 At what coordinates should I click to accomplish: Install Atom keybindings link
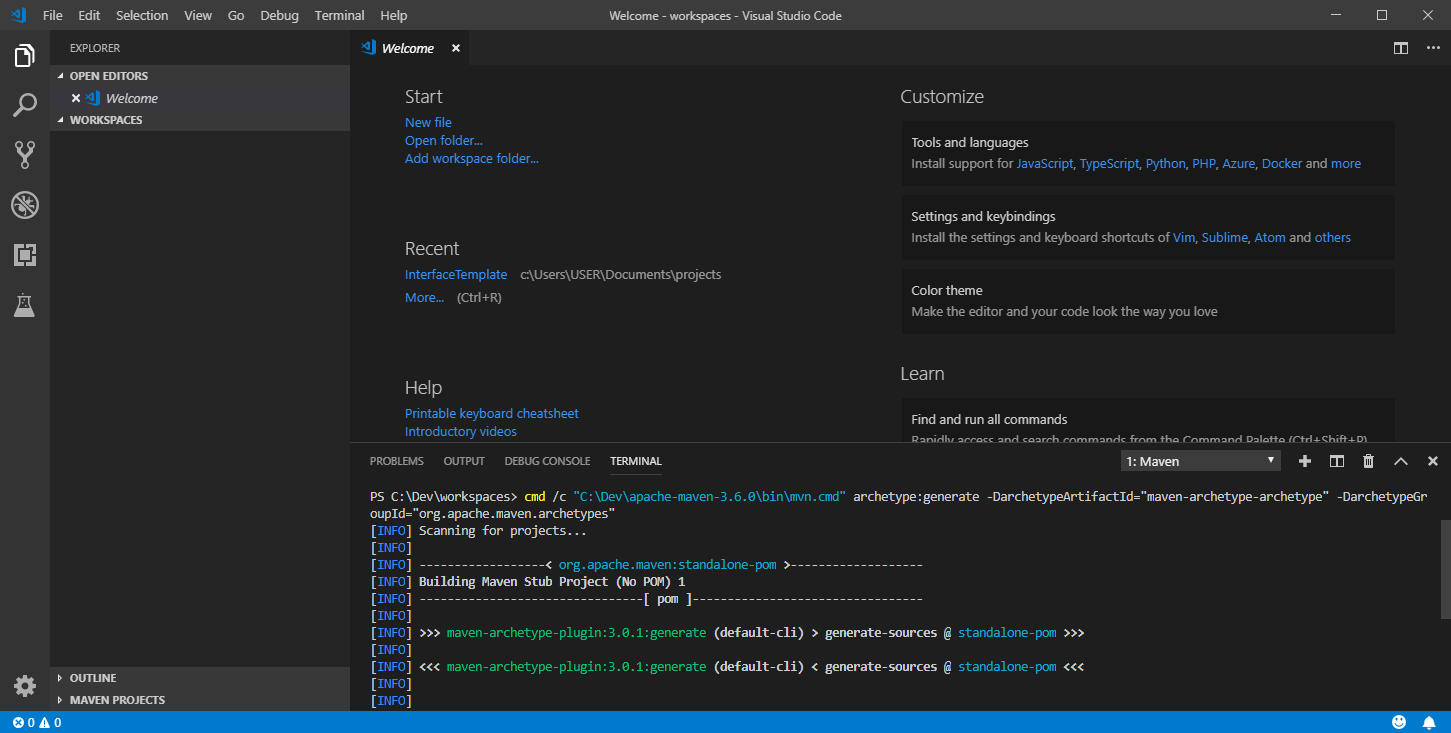pyautogui.click(x=1270, y=237)
